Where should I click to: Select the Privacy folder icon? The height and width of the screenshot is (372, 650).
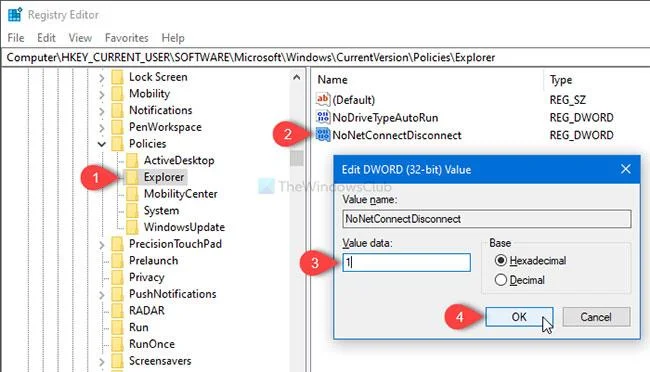pyautogui.click(x=118, y=277)
